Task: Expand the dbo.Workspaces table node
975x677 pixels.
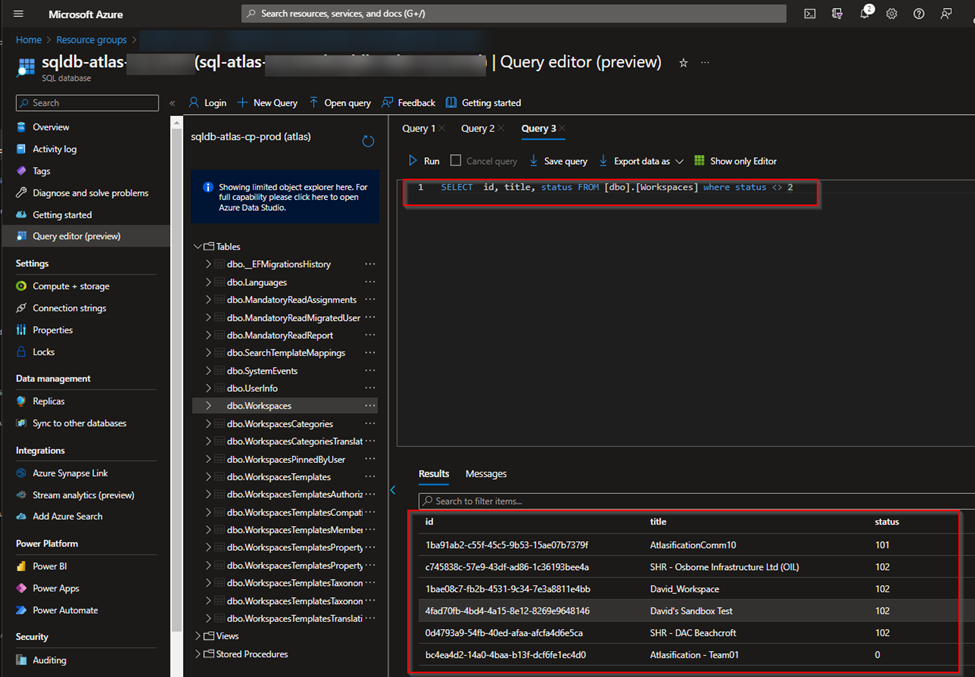Action: 208,406
